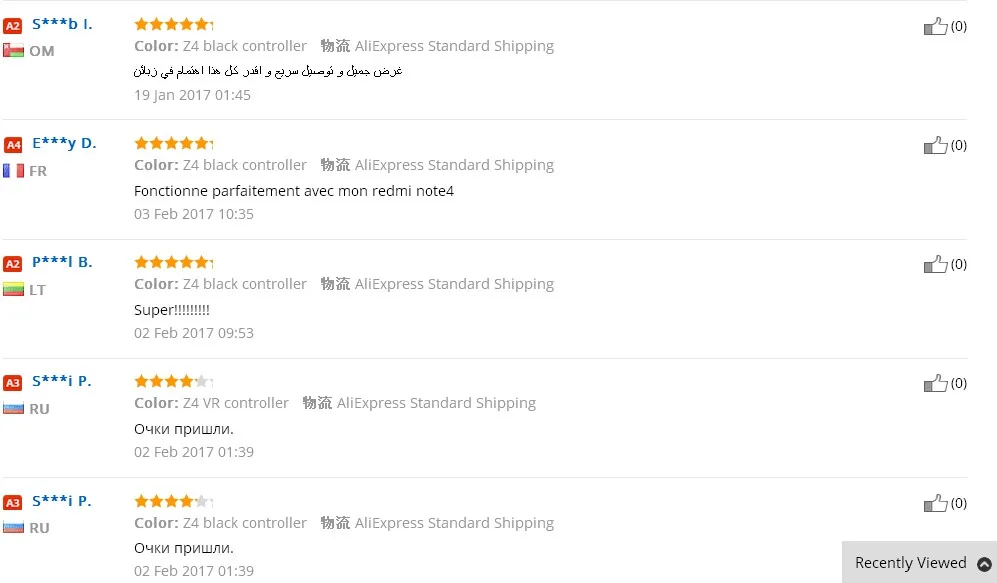Click the French review text about redmi note4
Image resolution: width=997 pixels, height=583 pixels.
(x=294, y=191)
